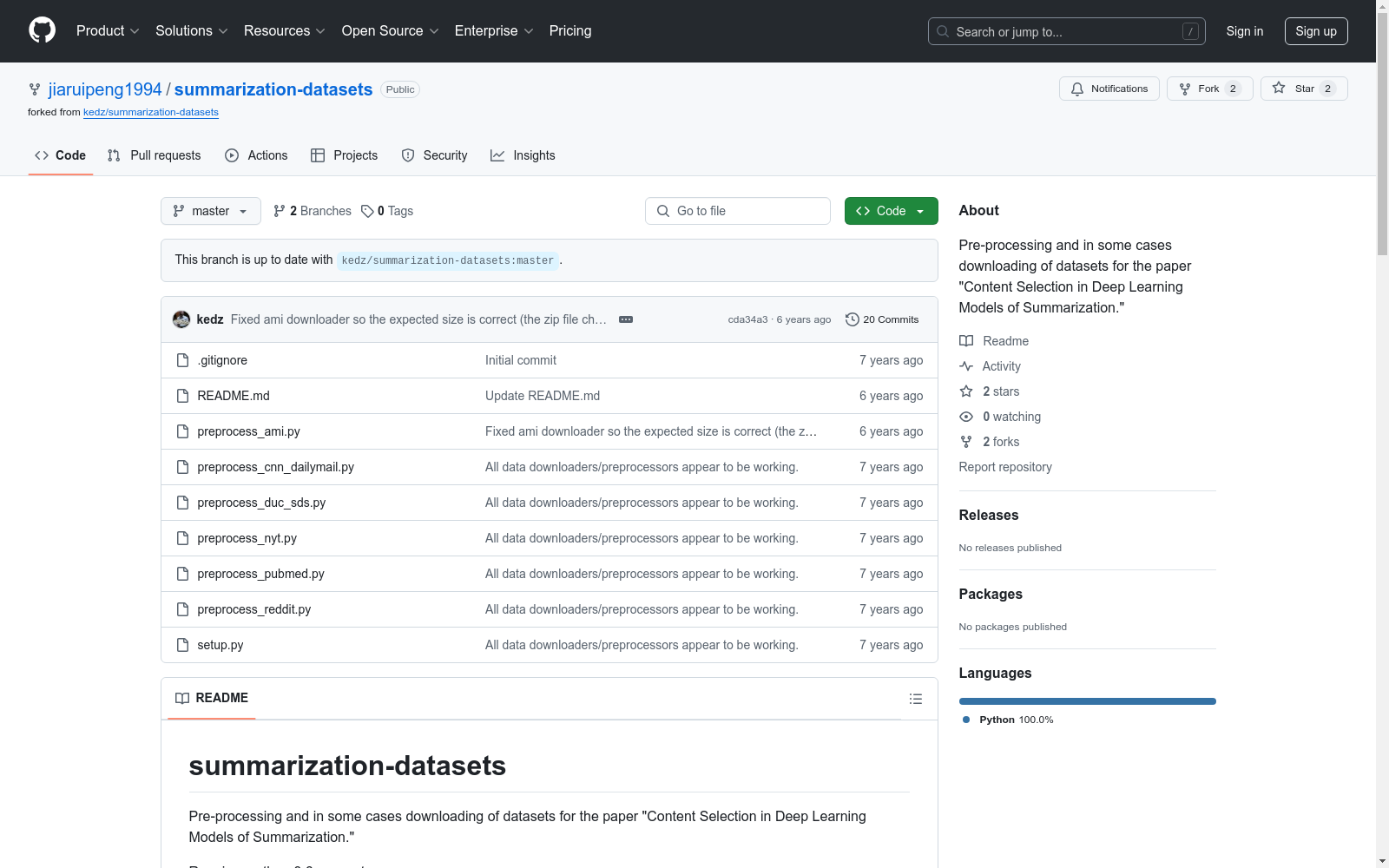Image resolution: width=1389 pixels, height=868 pixels.
Task: Click the file icon beside preprocess_ami.py
Action: (182, 431)
